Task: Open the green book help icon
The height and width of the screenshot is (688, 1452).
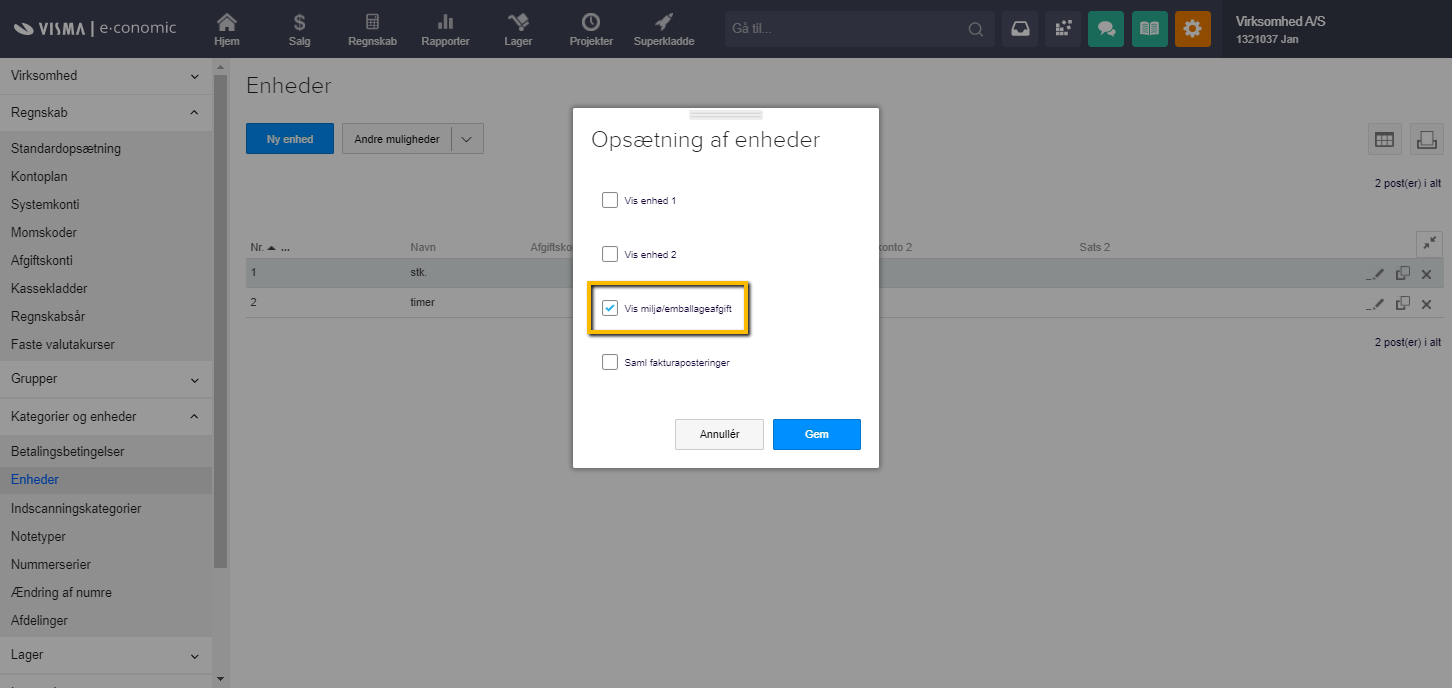Action: pyautogui.click(x=1149, y=29)
